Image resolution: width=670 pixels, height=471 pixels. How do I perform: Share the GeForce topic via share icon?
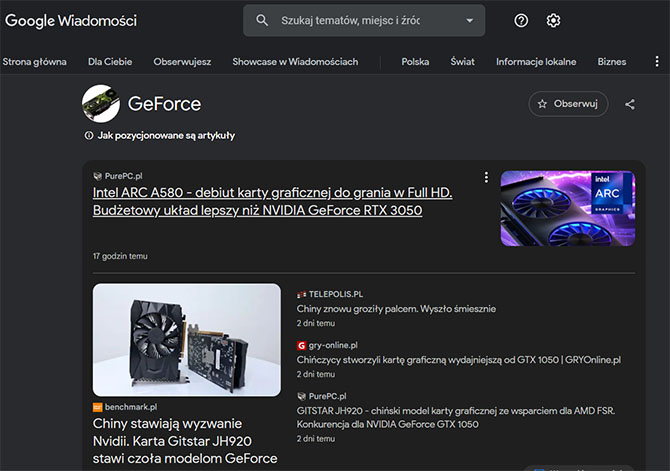pyautogui.click(x=629, y=104)
